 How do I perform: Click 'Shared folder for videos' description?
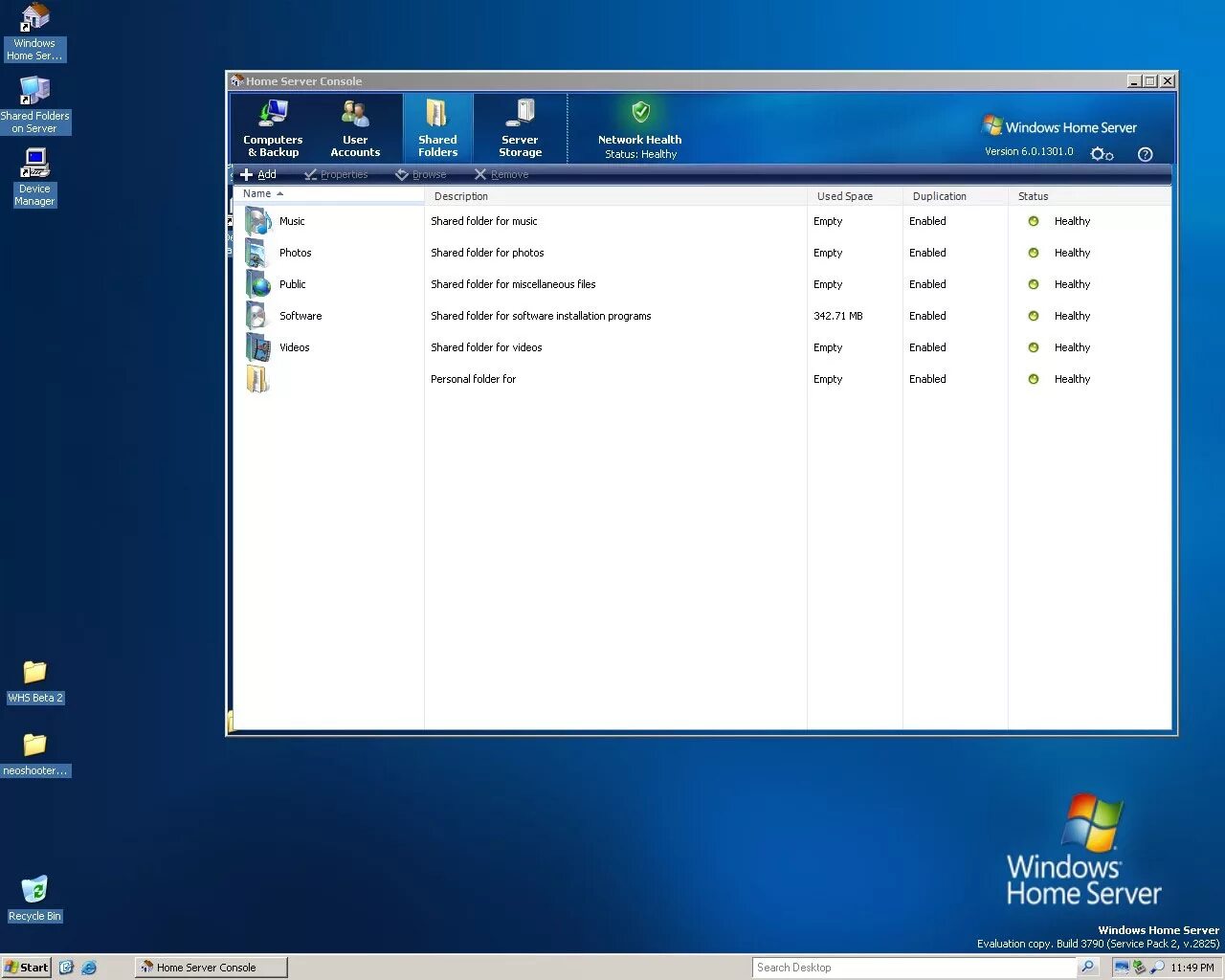pyautogui.click(x=486, y=347)
